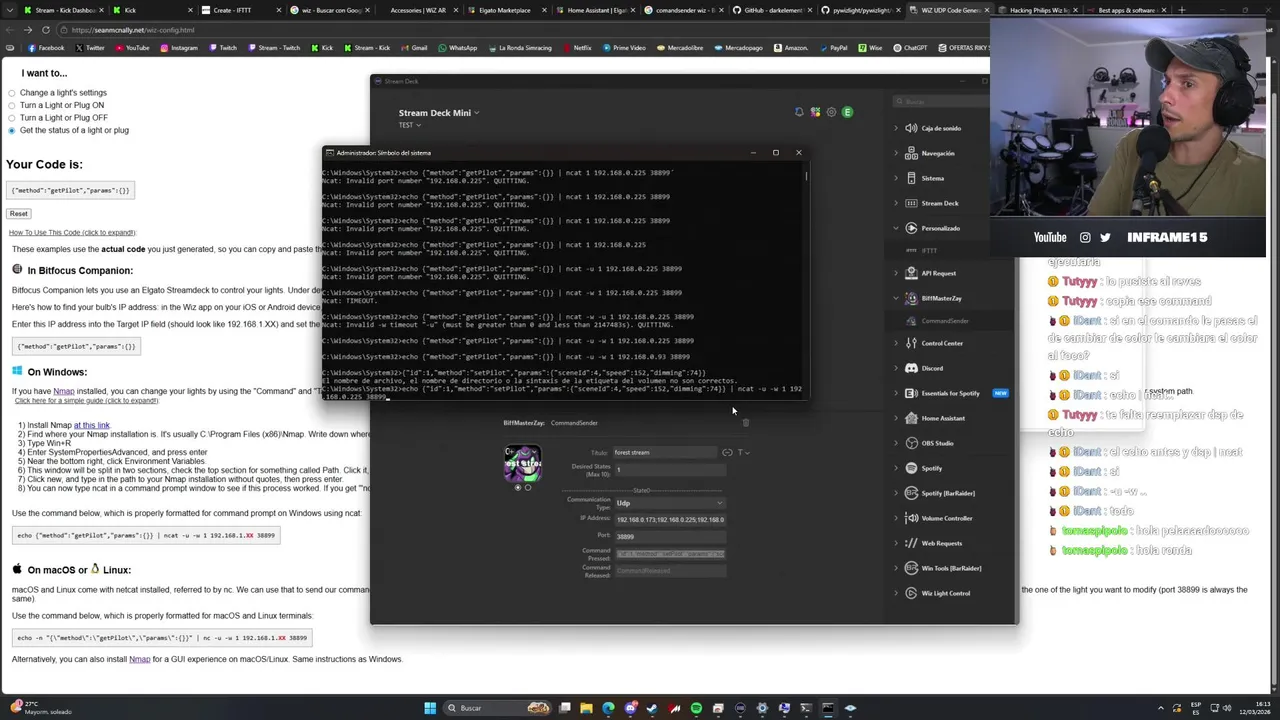Image resolution: width=1280 pixels, height=720 pixels.
Task: Click the Discord plugin icon
Action: click(911, 368)
